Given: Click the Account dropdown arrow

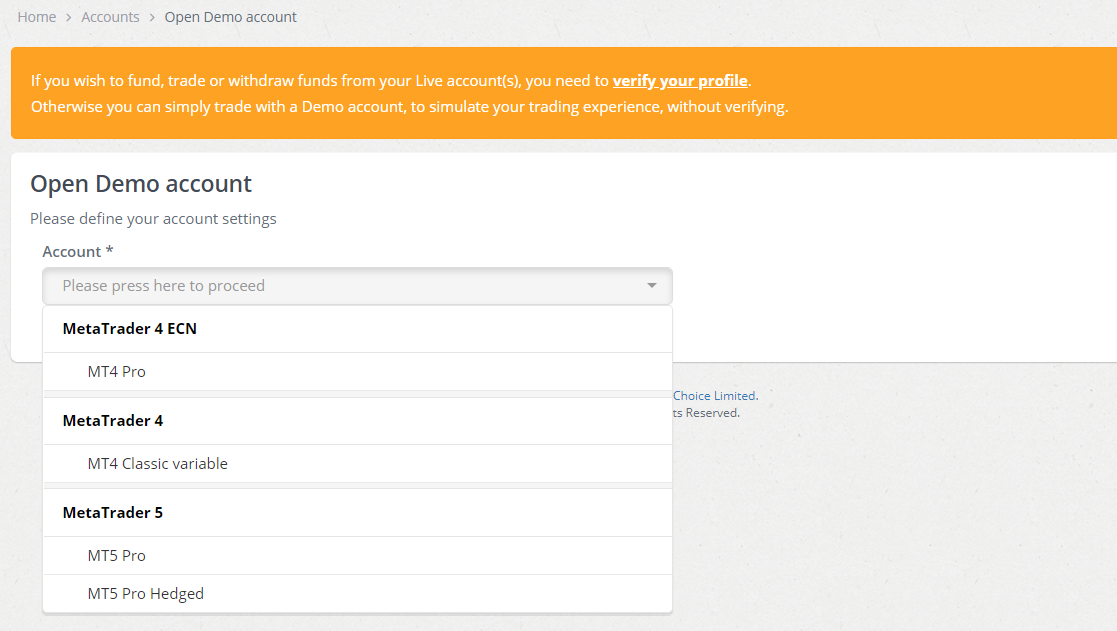Looking at the screenshot, I should (651, 286).
